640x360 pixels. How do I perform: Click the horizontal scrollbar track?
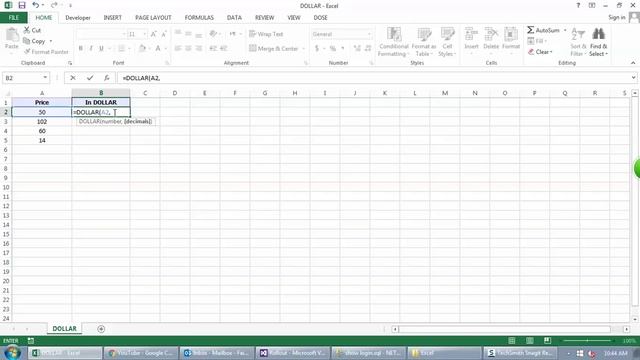pyautogui.click(x=504, y=329)
